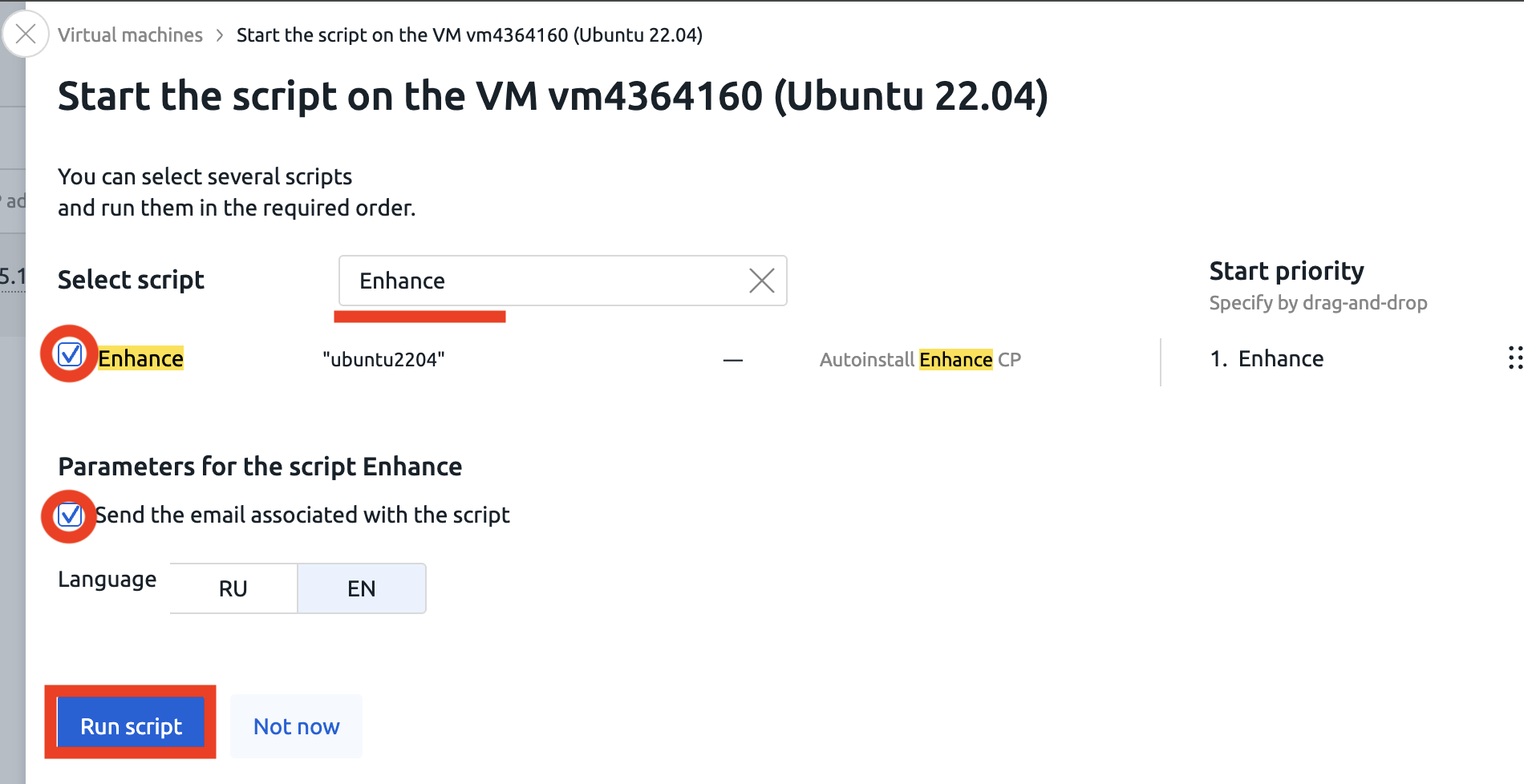Clear the Enhance search field

click(761, 281)
